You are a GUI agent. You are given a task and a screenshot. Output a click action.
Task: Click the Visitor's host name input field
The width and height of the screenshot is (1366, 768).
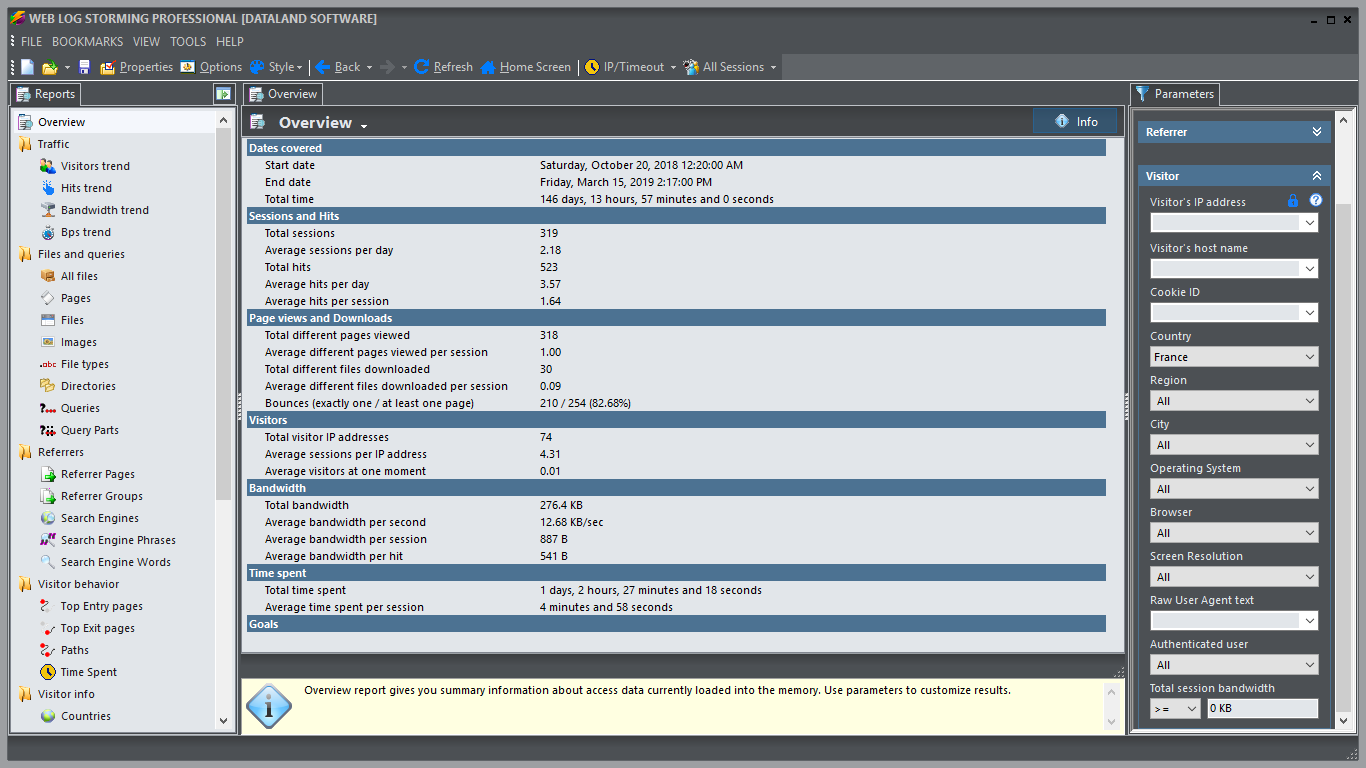(x=1234, y=269)
